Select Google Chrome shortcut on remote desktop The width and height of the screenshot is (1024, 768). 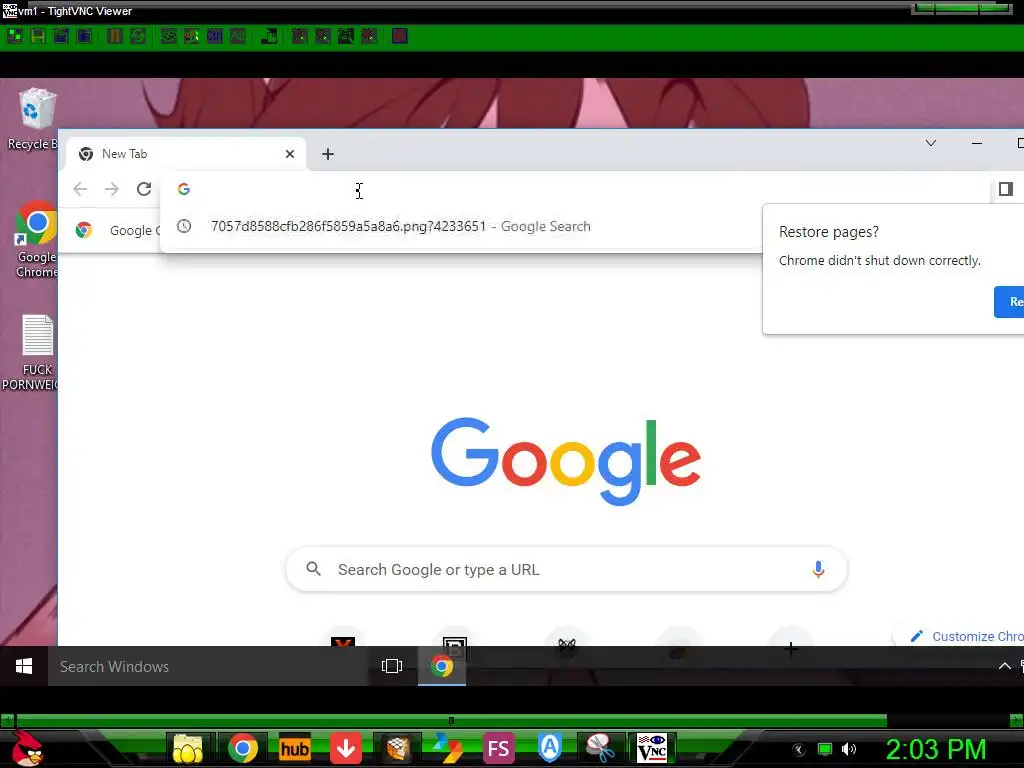point(35,240)
